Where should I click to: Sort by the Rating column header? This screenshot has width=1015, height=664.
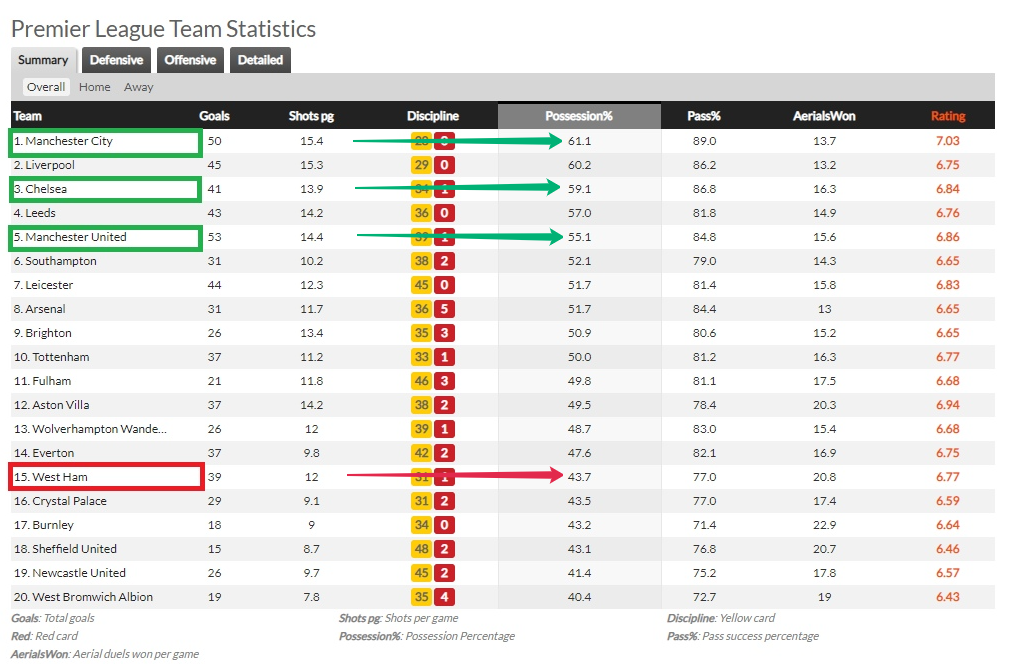click(947, 116)
